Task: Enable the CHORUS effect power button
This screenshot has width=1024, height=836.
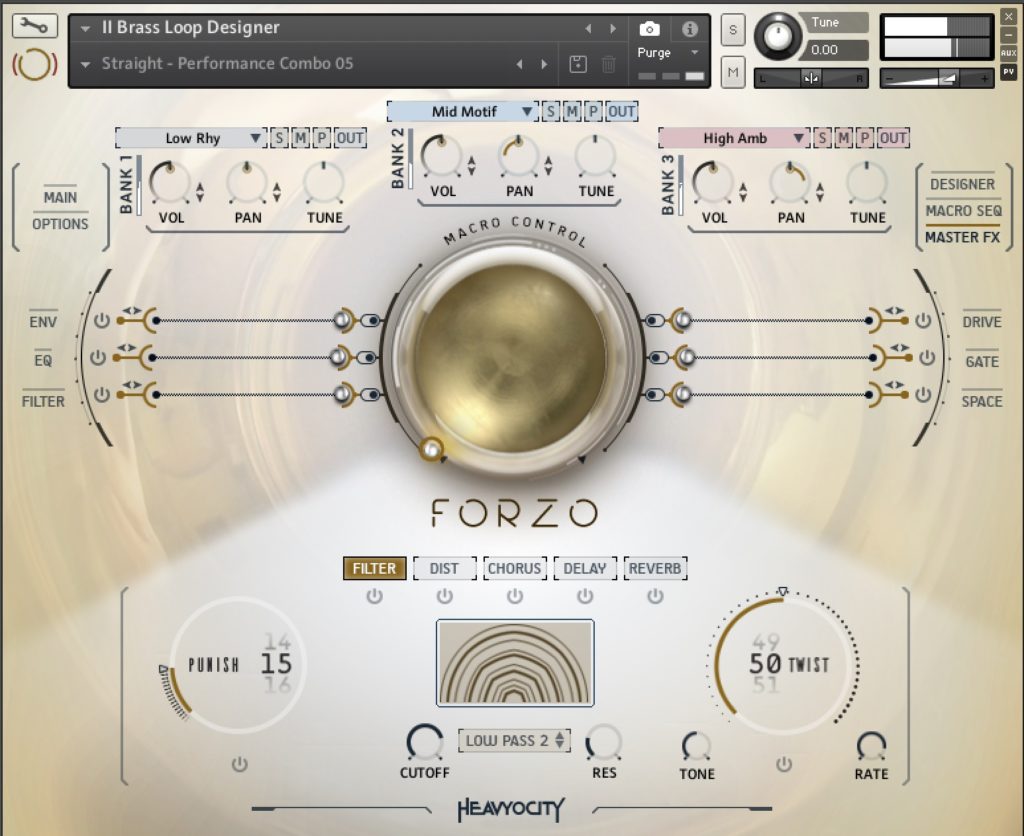Action: click(515, 596)
